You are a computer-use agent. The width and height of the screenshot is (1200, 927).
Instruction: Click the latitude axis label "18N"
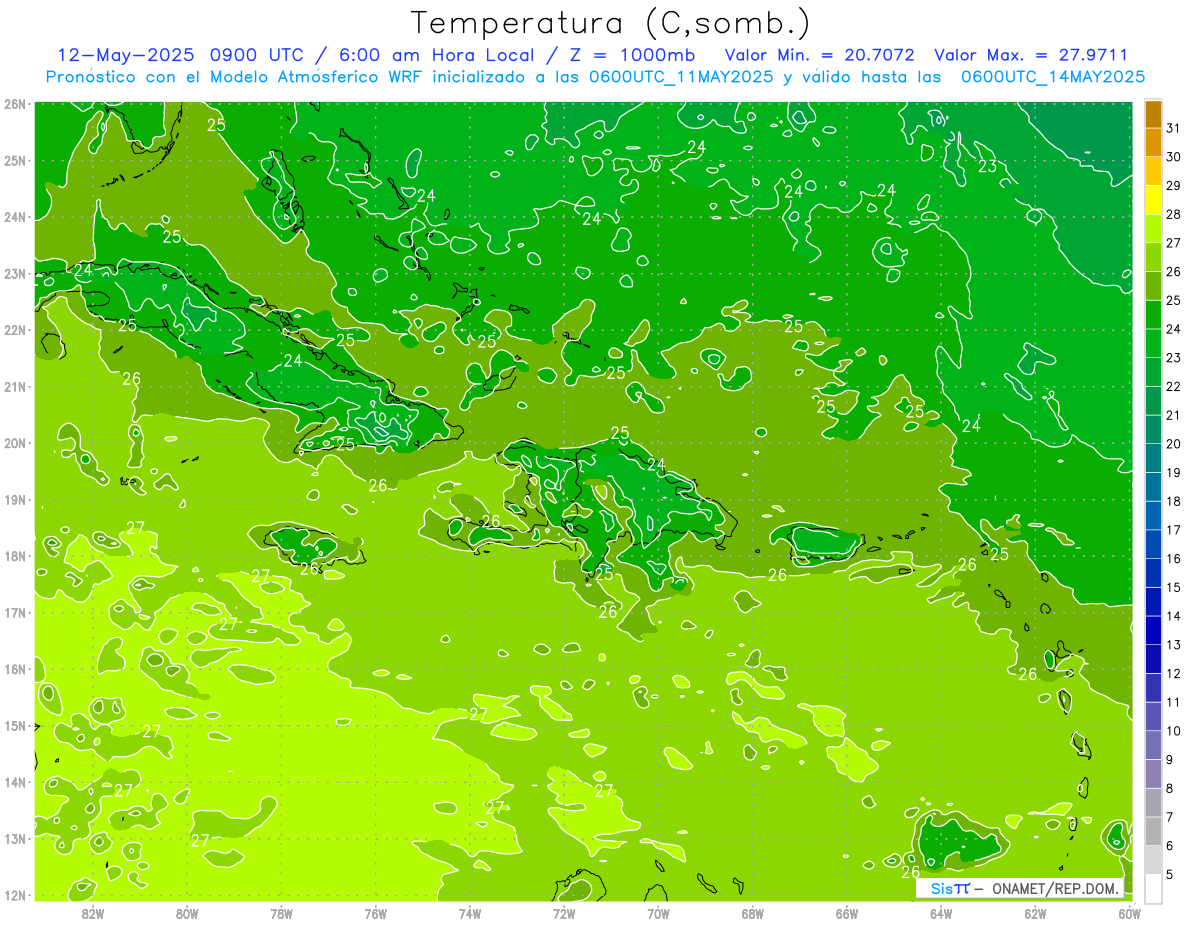[x=14, y=556]
